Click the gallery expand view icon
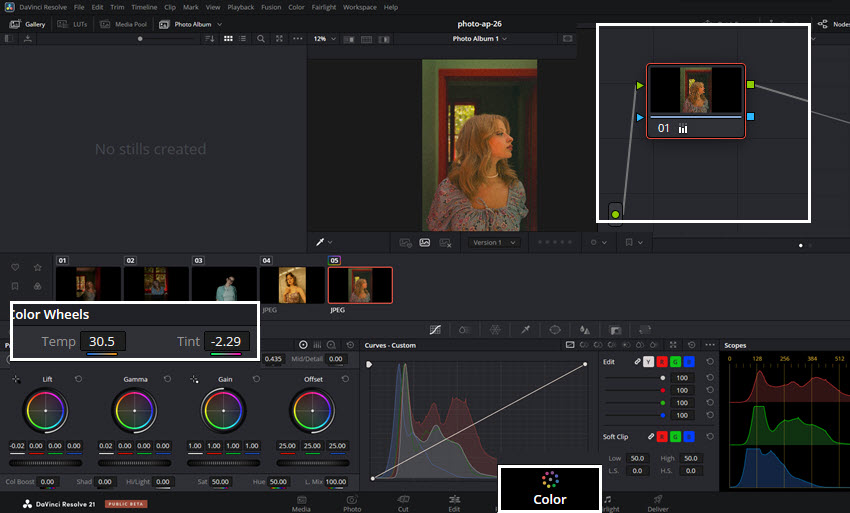This screenshot has height=513, width=850. 279,39
